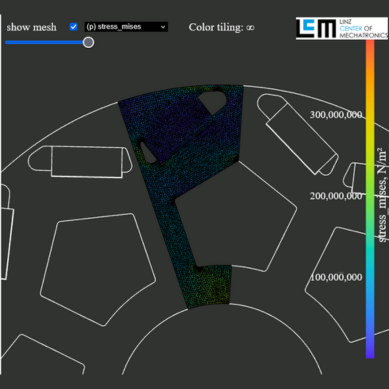389x389 pixels.
Task: Uncheck the show mesh checkbox
Action: pos(73,27)
